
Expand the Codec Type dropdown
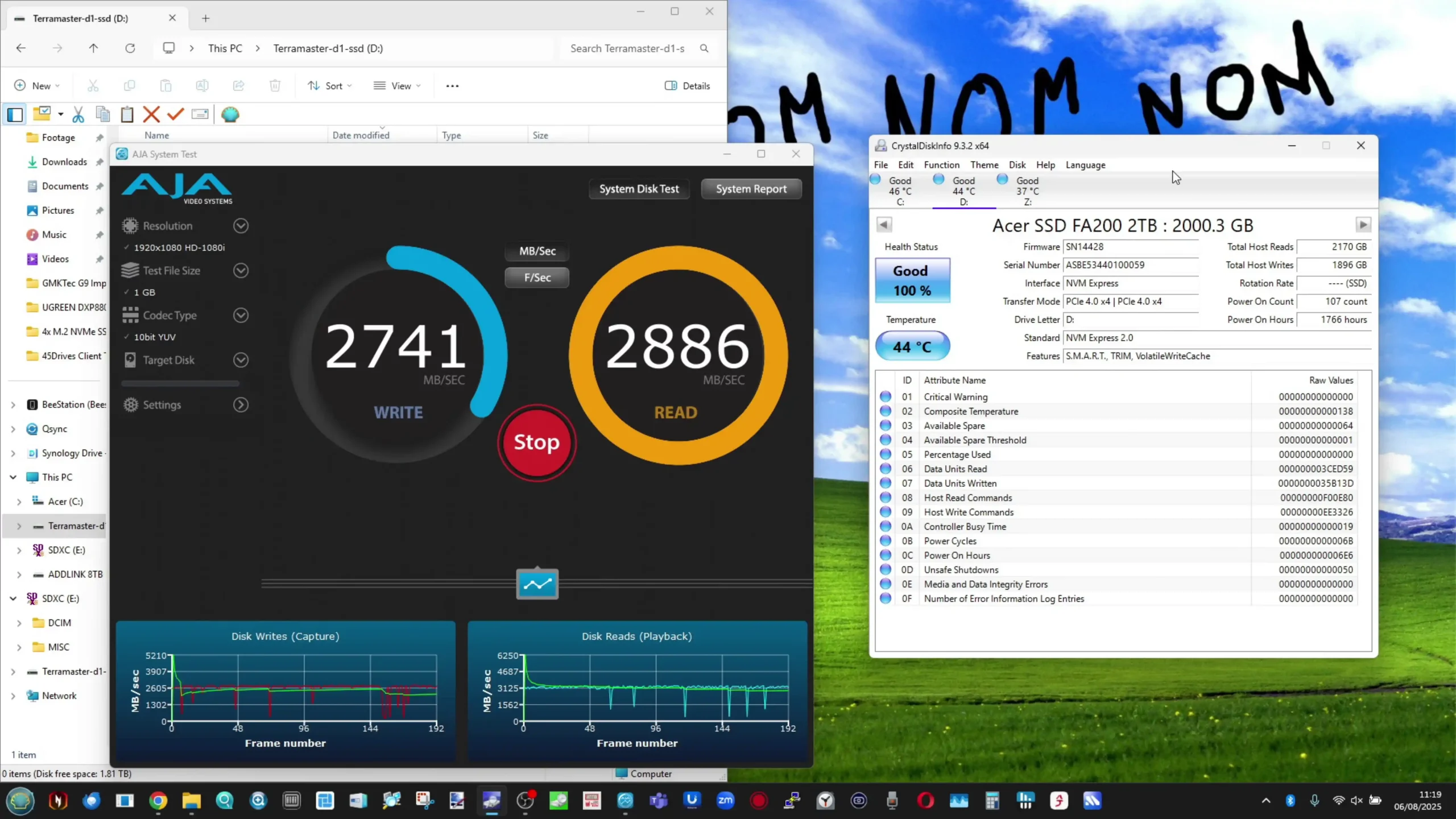pos(241,315)
